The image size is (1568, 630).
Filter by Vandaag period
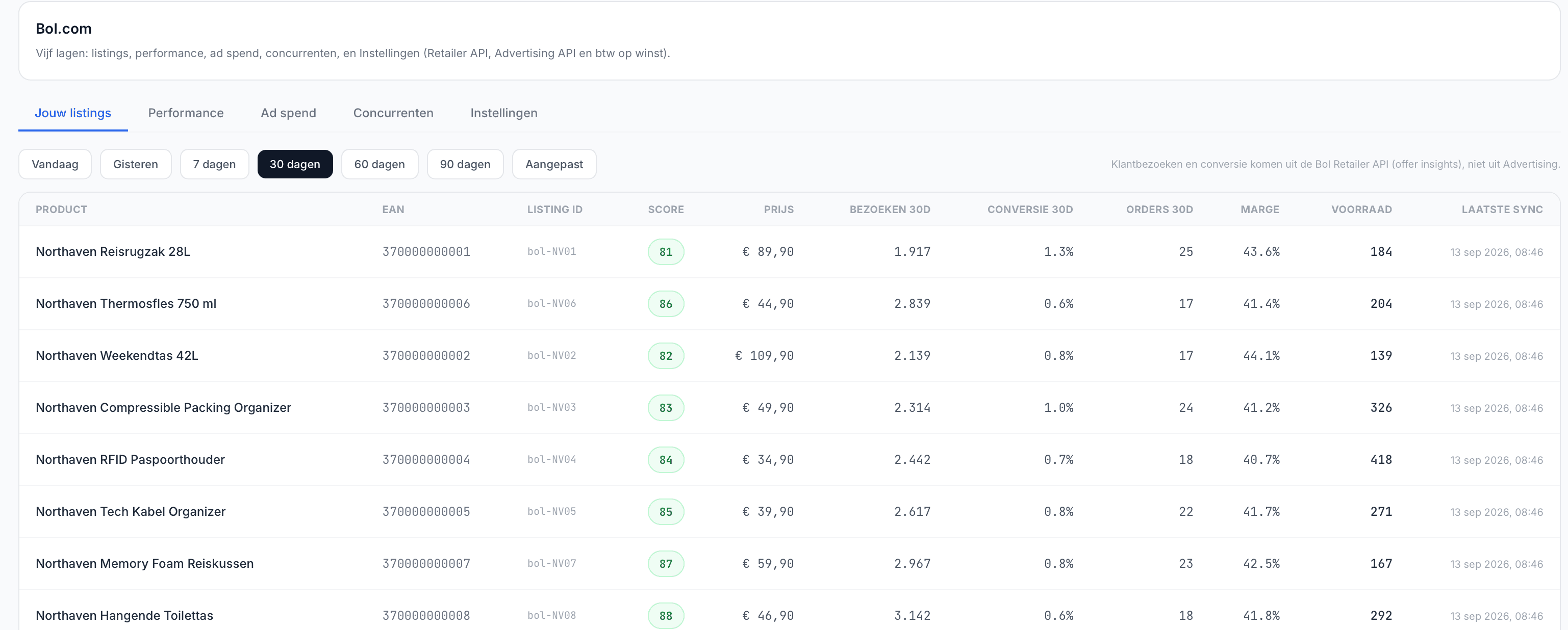55,164
